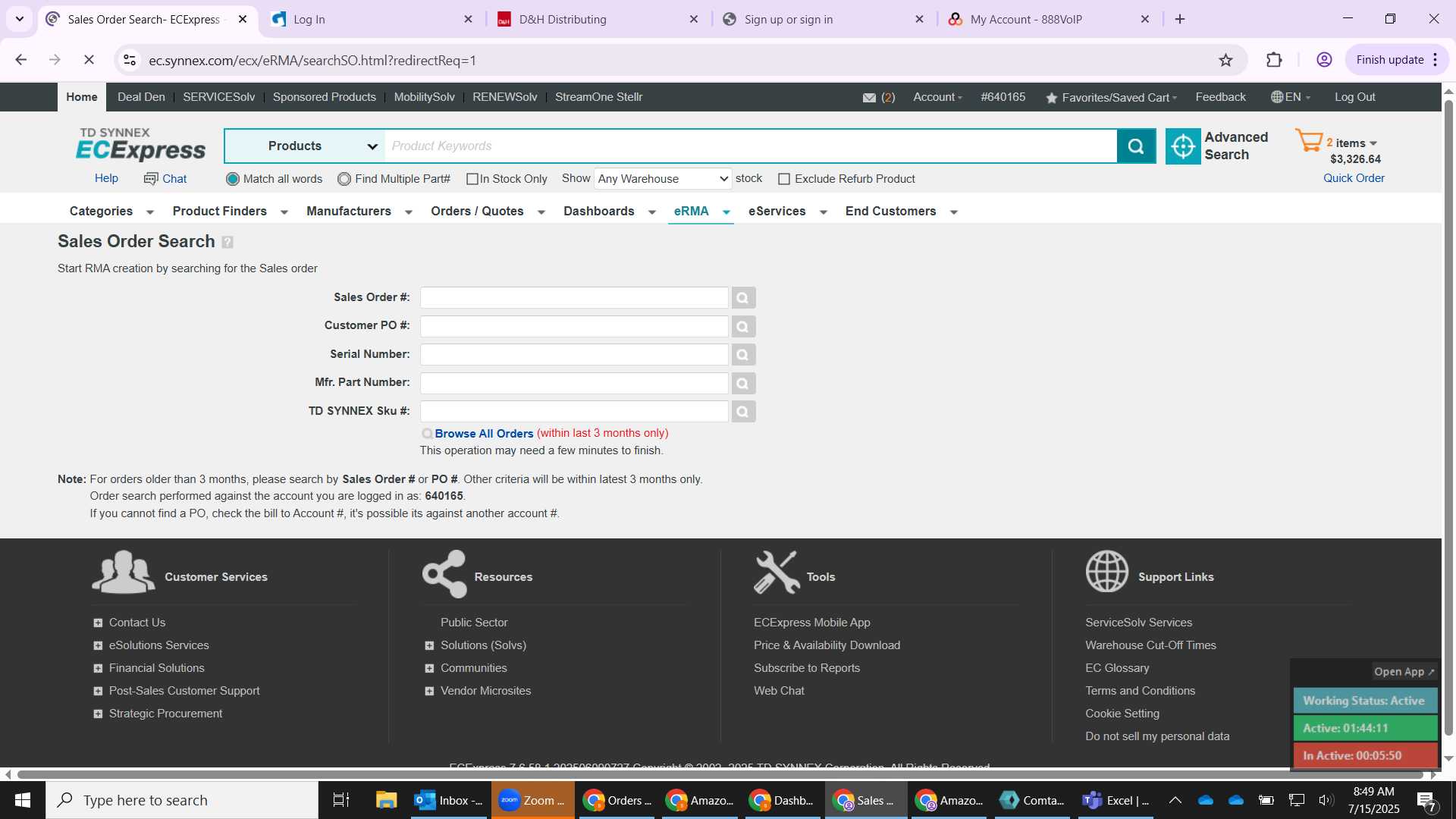Open Price & Availability Download link
Viewport: 1456px width, 819px height.
click(x=827, y=645)
